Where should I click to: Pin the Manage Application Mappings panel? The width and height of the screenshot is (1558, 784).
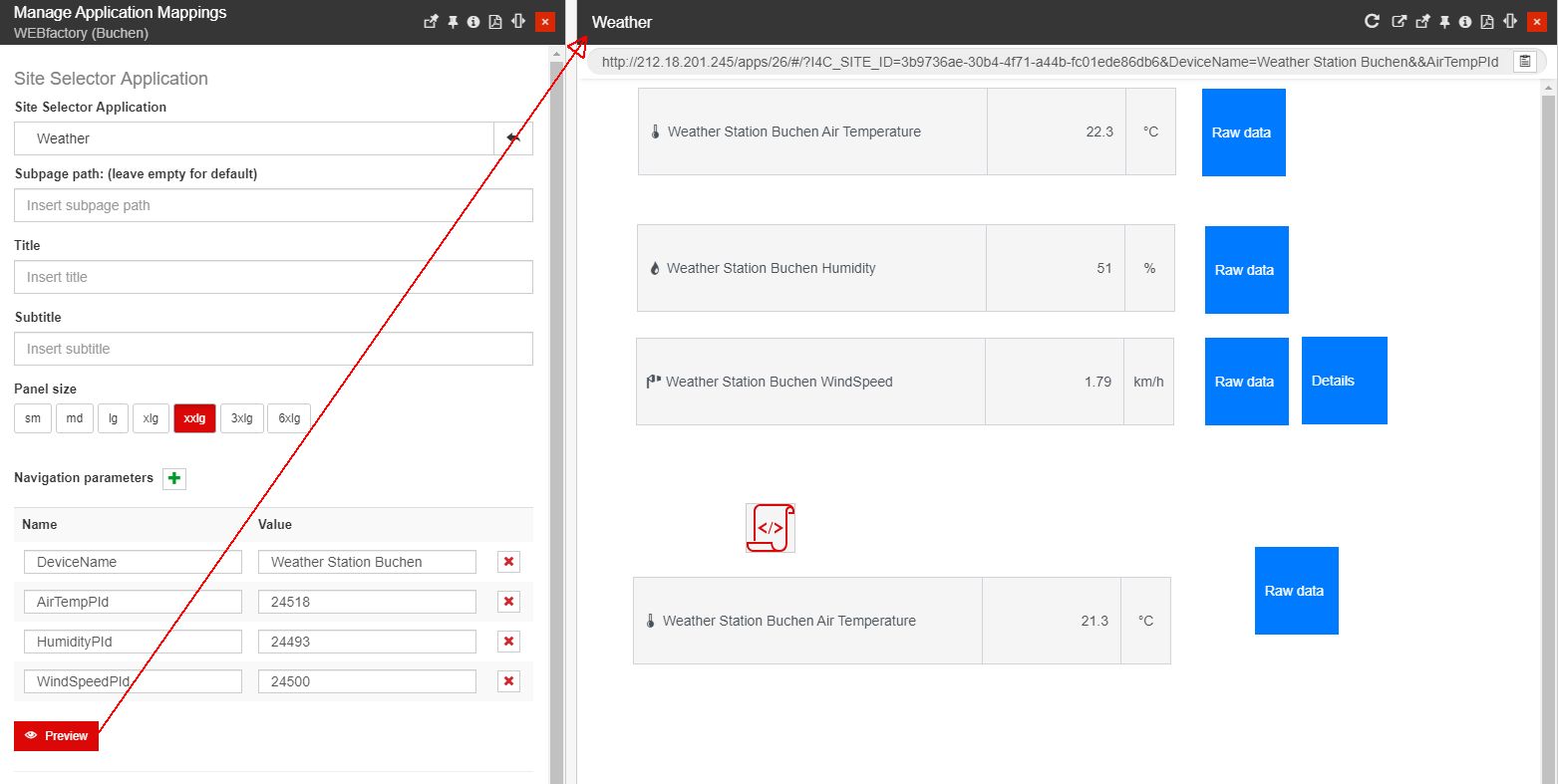(x=453, y=22)
